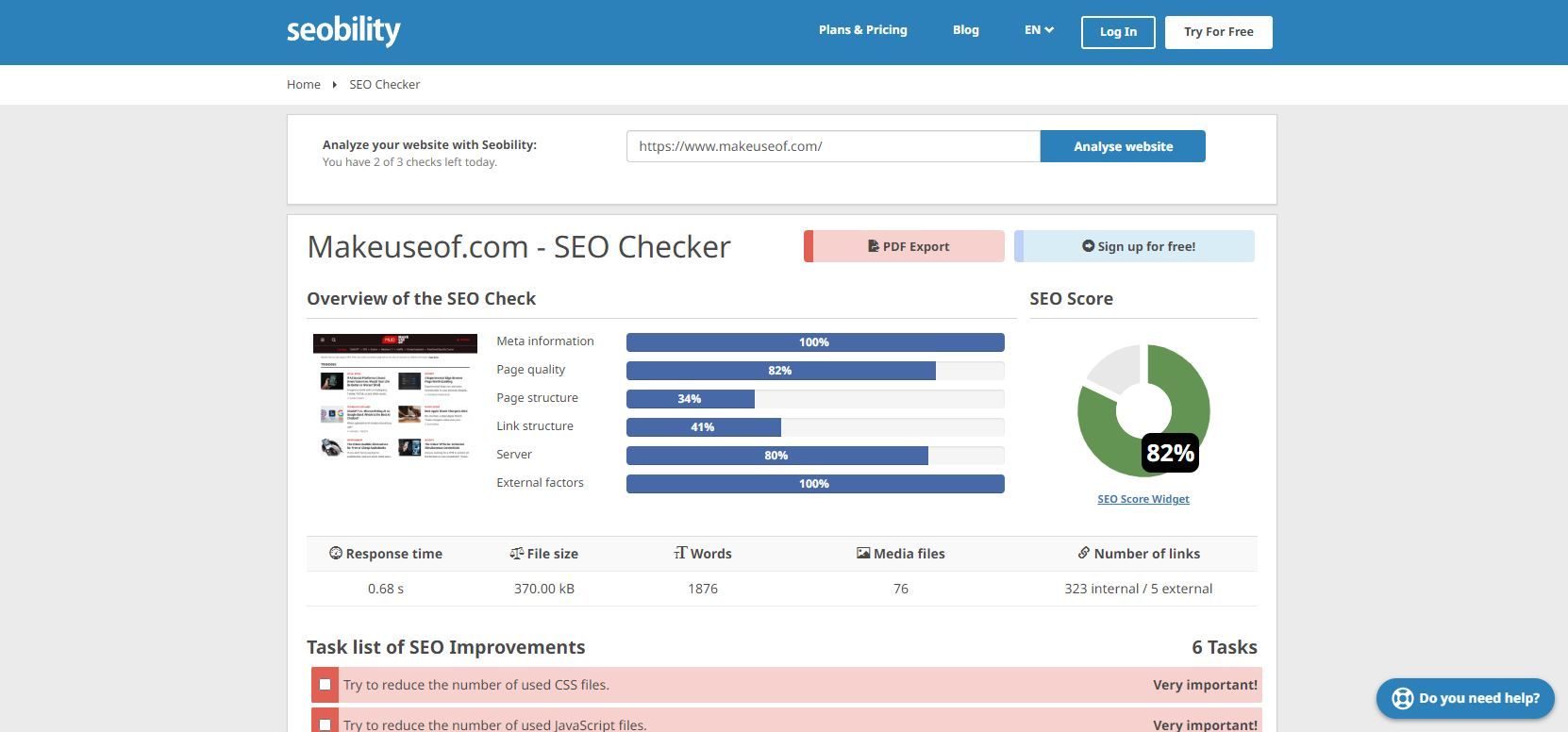Click the Overview of the SEO Check heading
The height and width of the screenshot is (732, 1568).
click(422, 299)
